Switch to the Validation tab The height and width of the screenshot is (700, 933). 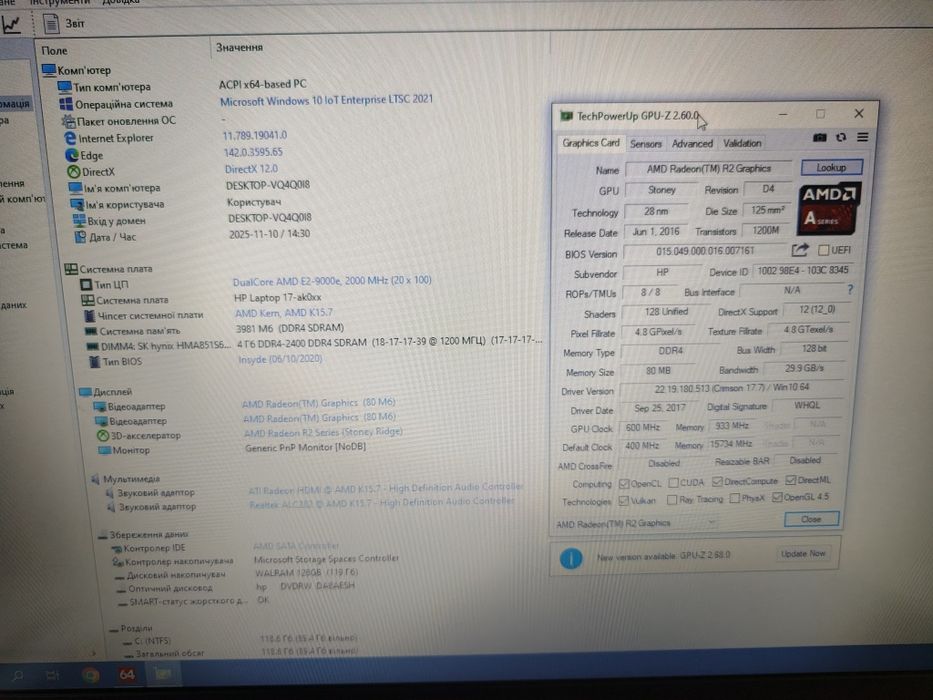(742, 143)
